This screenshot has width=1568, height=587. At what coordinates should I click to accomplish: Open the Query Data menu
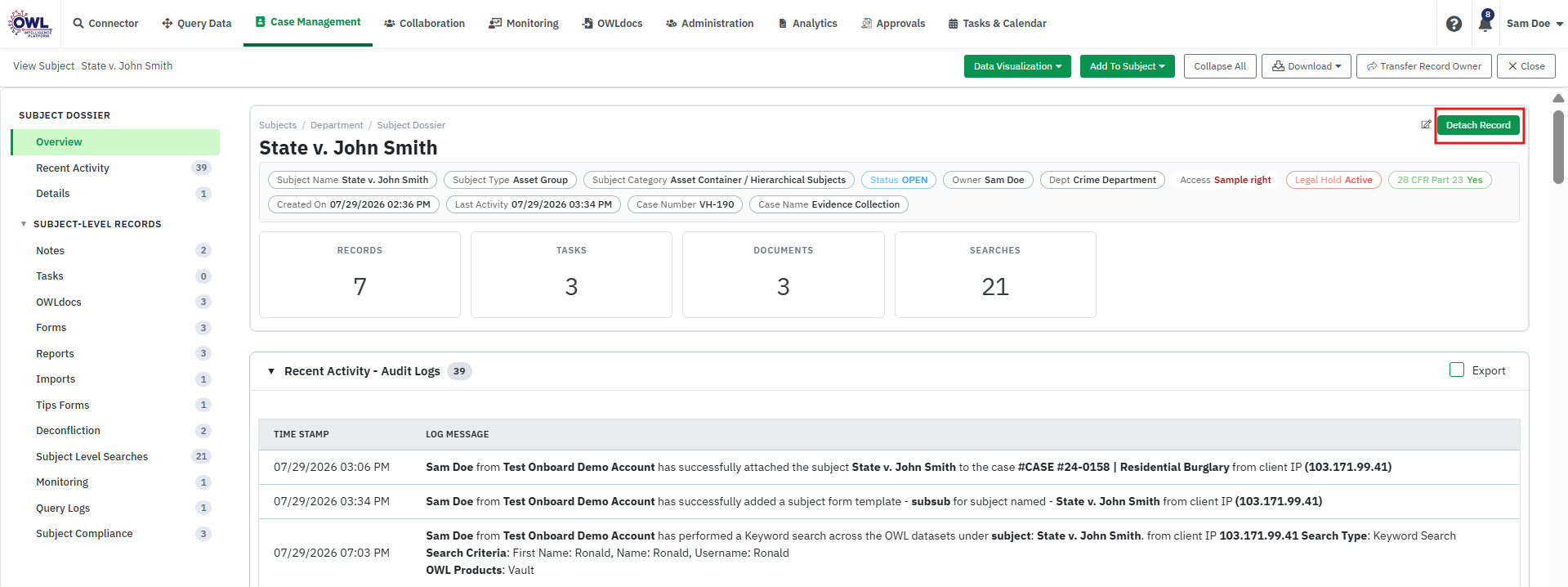pos(197,23)
